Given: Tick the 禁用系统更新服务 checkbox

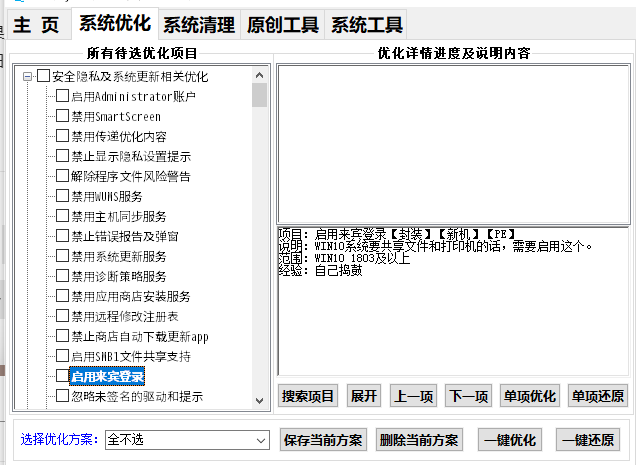Looking at the screenshot, I should coord(62,256).
